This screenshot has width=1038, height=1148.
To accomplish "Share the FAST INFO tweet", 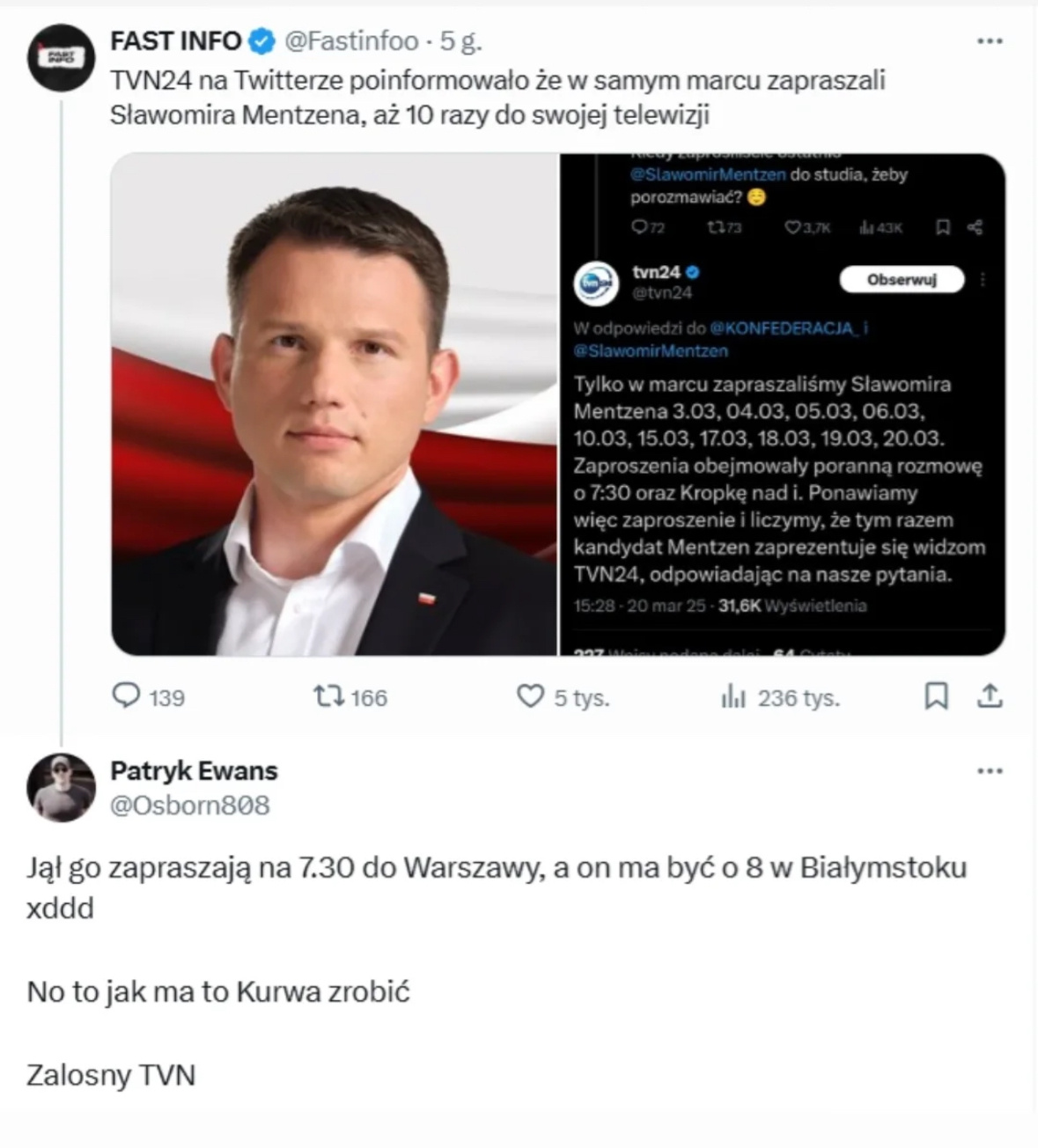I will click(990, 696).
